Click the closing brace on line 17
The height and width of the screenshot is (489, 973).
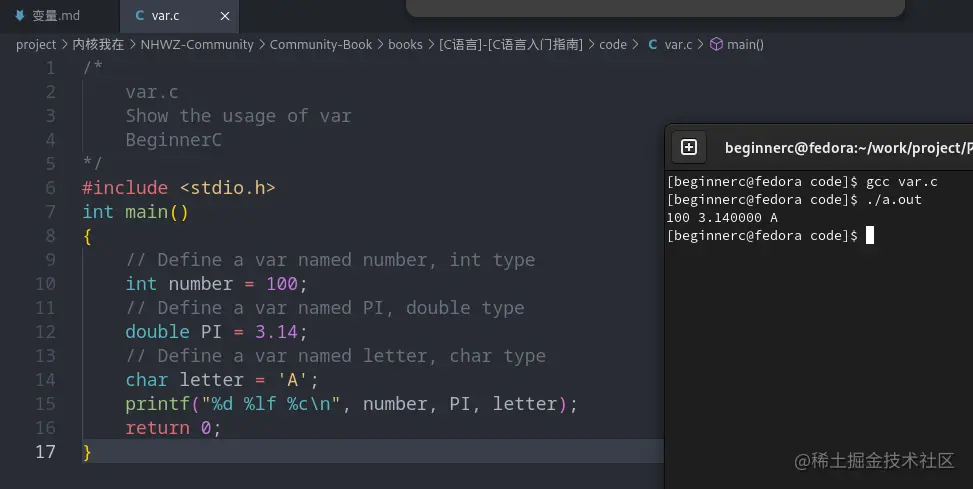click(x=87, y=452)
